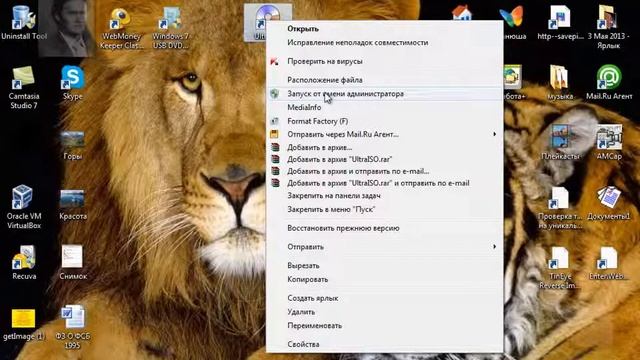Open Oracle VM VirtualBox shortcut
Image resolution: width=640 pixels, height=360 pixels.
point(24,206)
